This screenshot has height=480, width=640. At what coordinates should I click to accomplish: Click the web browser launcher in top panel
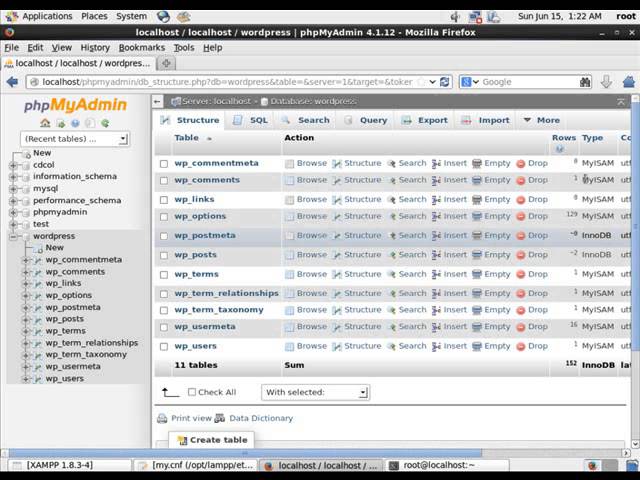(x=163, y=16)
